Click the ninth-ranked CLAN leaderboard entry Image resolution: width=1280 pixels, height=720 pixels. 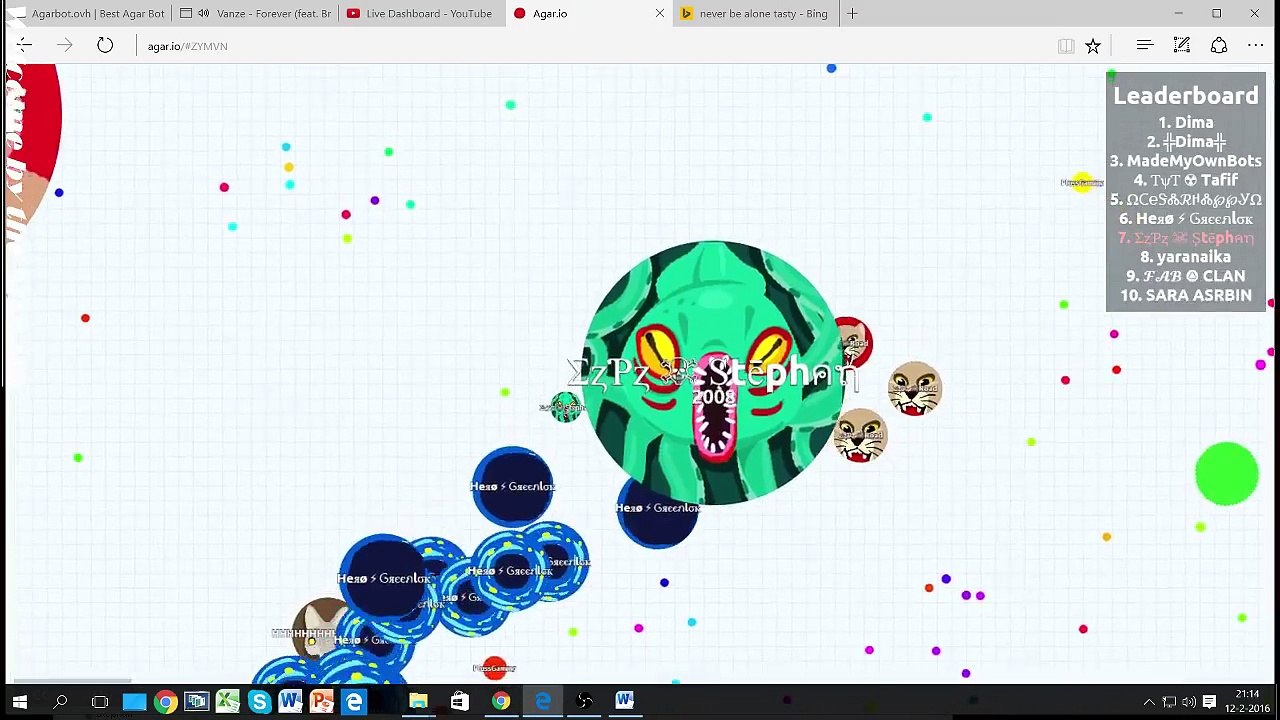pyautogui.click(x=1186, y=276)
